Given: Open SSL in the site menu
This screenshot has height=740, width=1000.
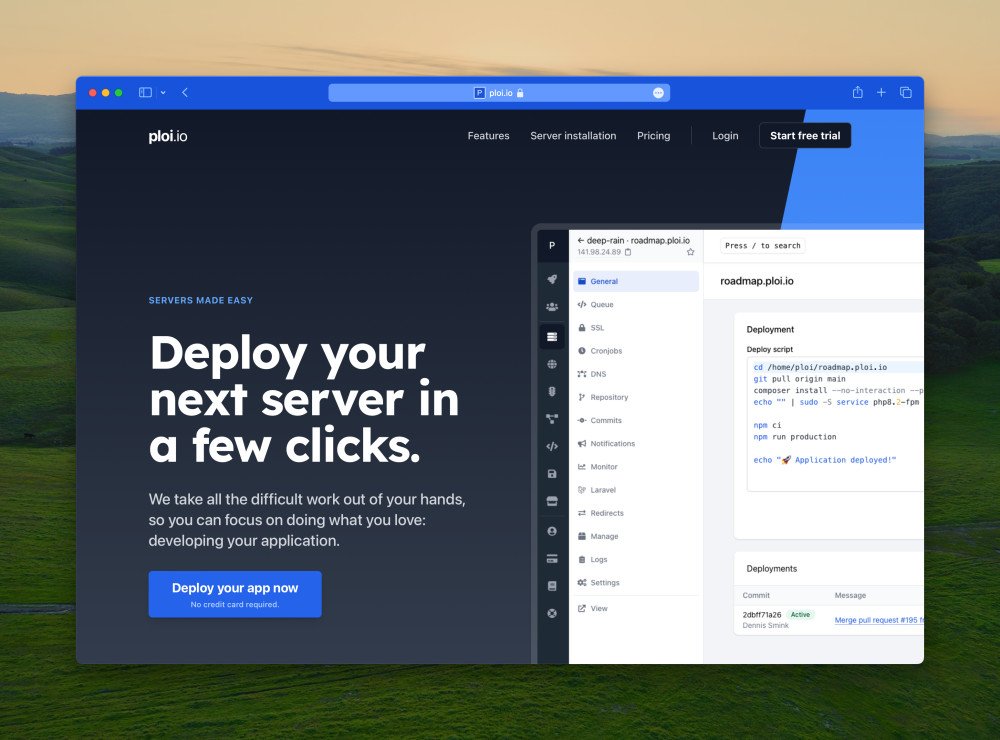Looking at the screenshot, I should pos(636,328).
